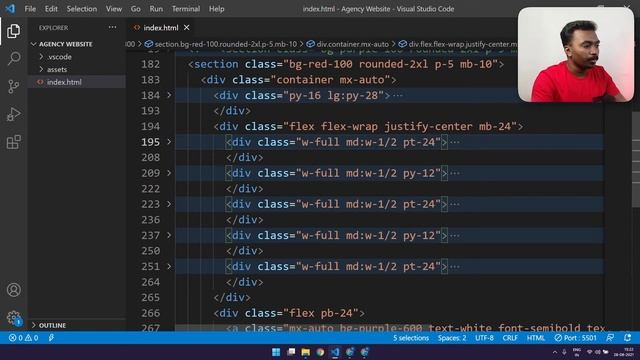The height and width of the screenshot is (360, 640).
Task: Switch to VS Code taskbar icon
Action: (x=335, y=352)
